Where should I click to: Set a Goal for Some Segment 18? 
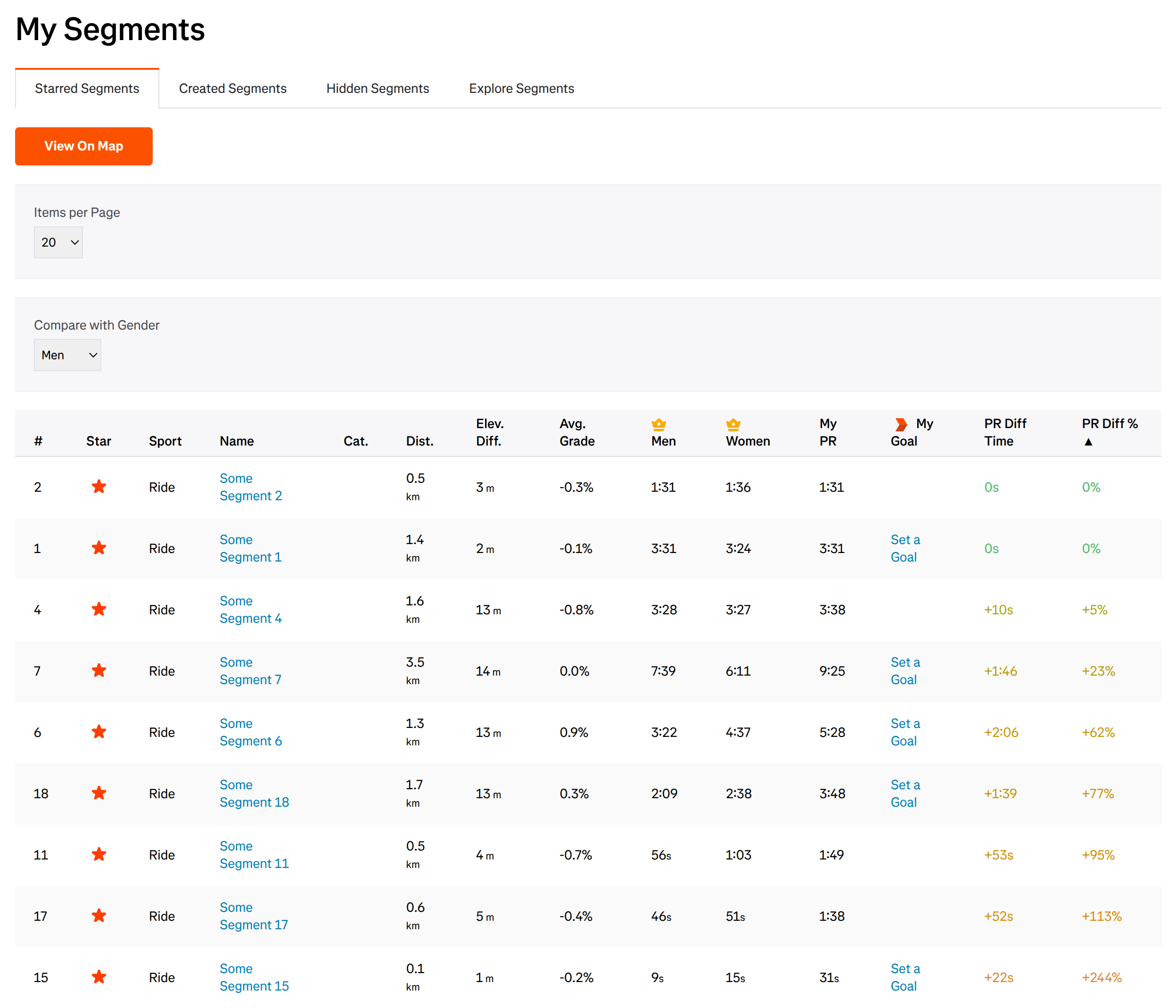905,793
